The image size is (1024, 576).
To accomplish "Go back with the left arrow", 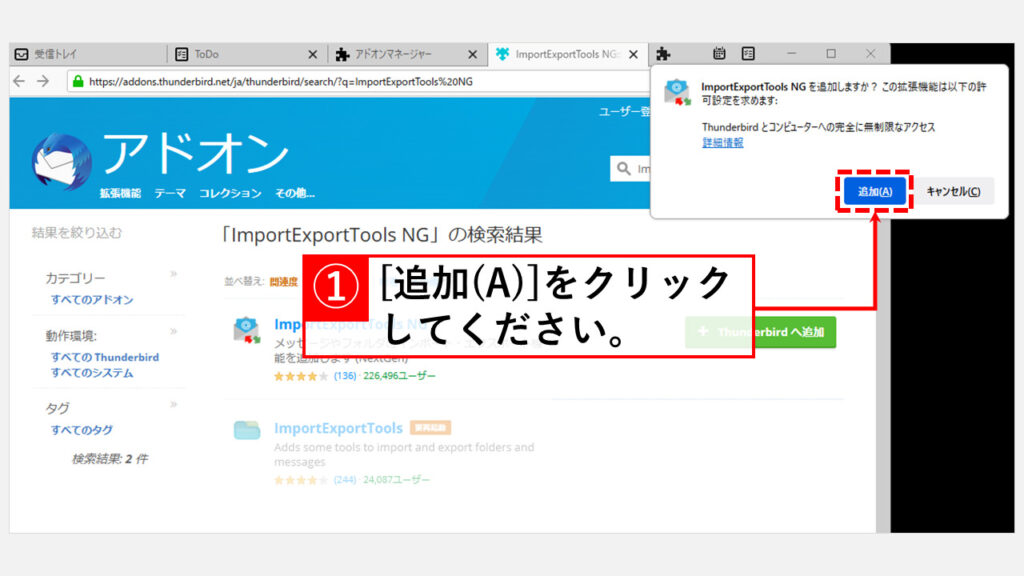I will click(20, 81).
